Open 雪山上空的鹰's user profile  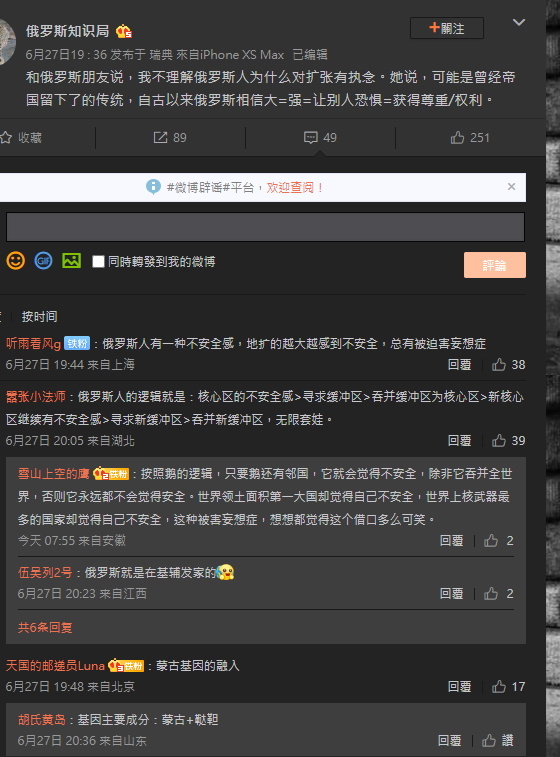54,474
